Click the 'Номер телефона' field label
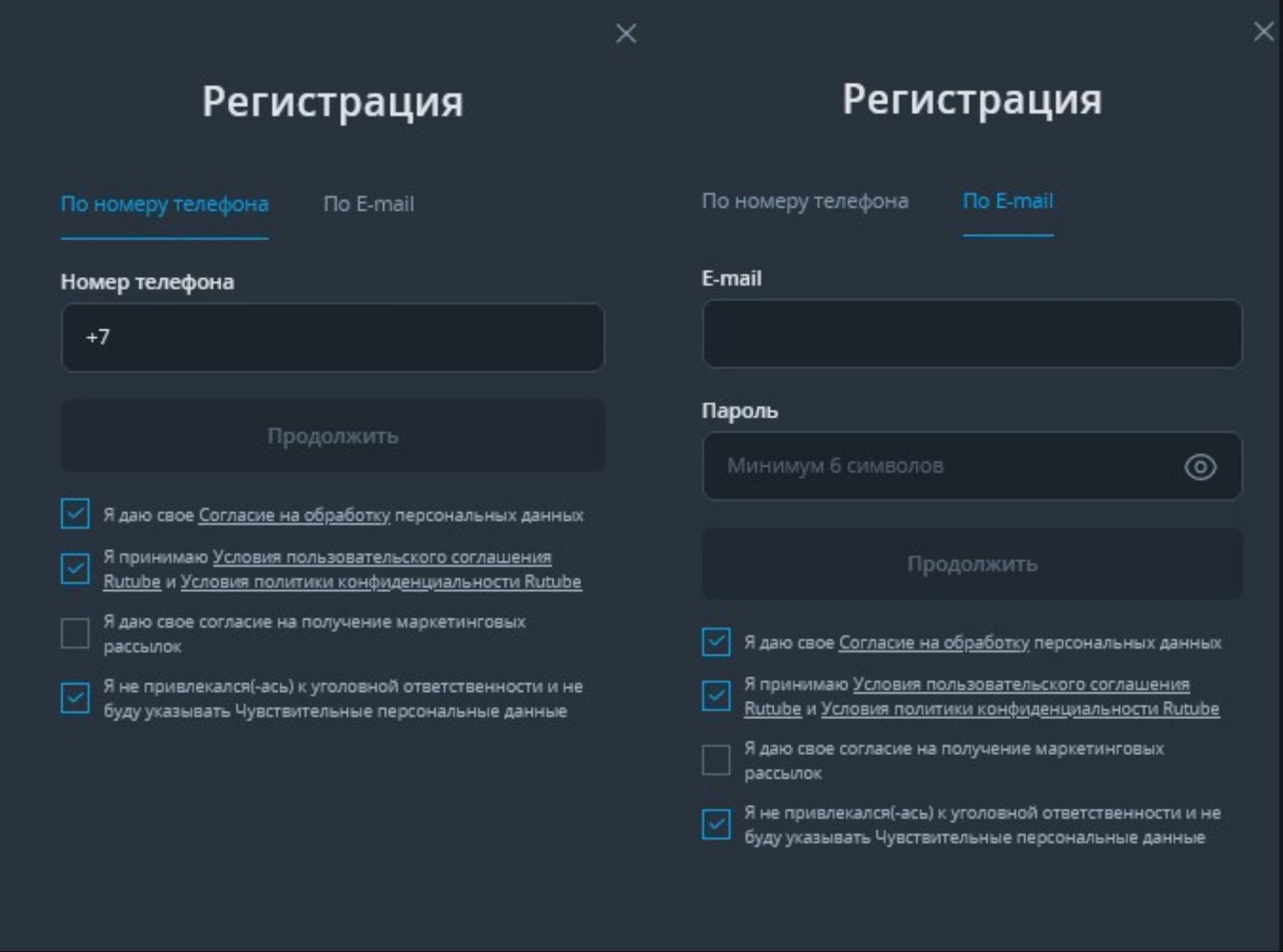Image resolution: width=1283 pixels, height=952 pixels. (147, 282)
